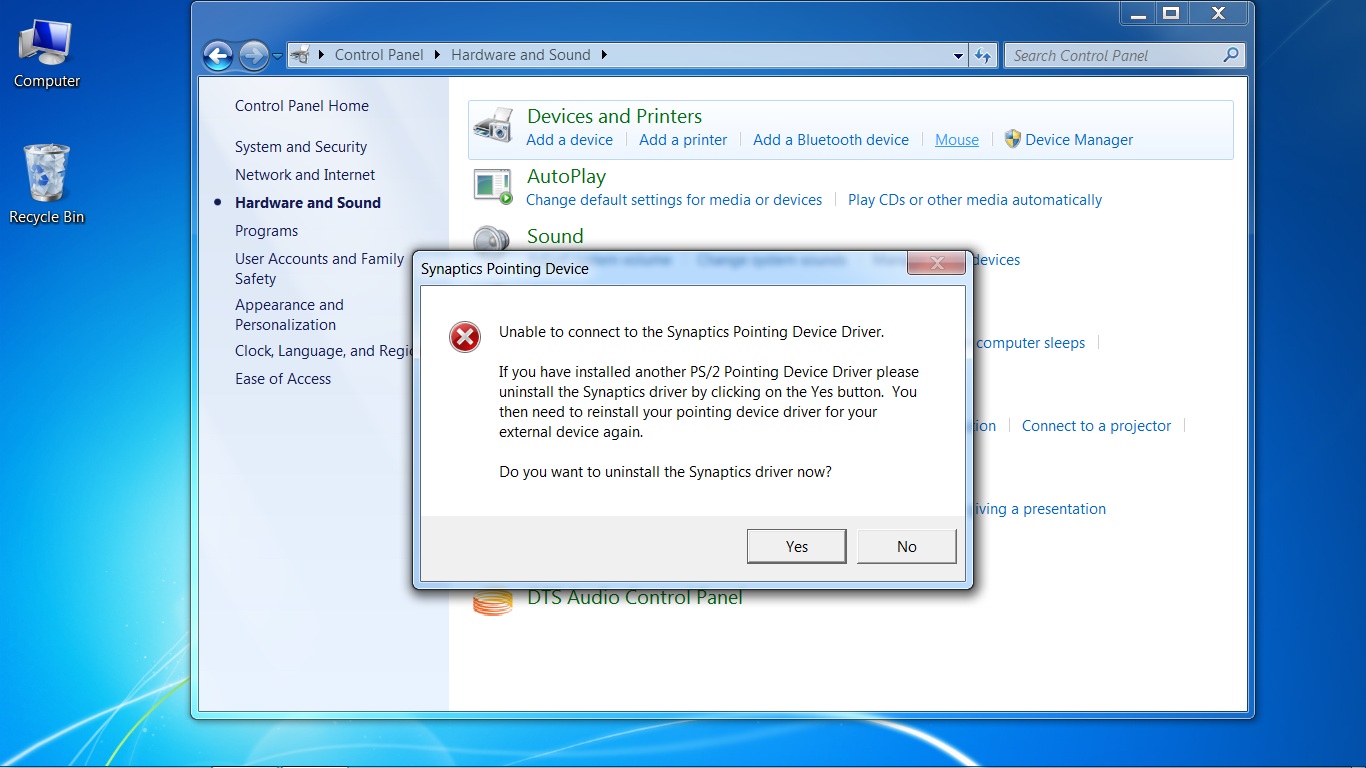Click the search magnifier icon
This screenshot has height=768, width=1366.
[x=1231, y=55]
